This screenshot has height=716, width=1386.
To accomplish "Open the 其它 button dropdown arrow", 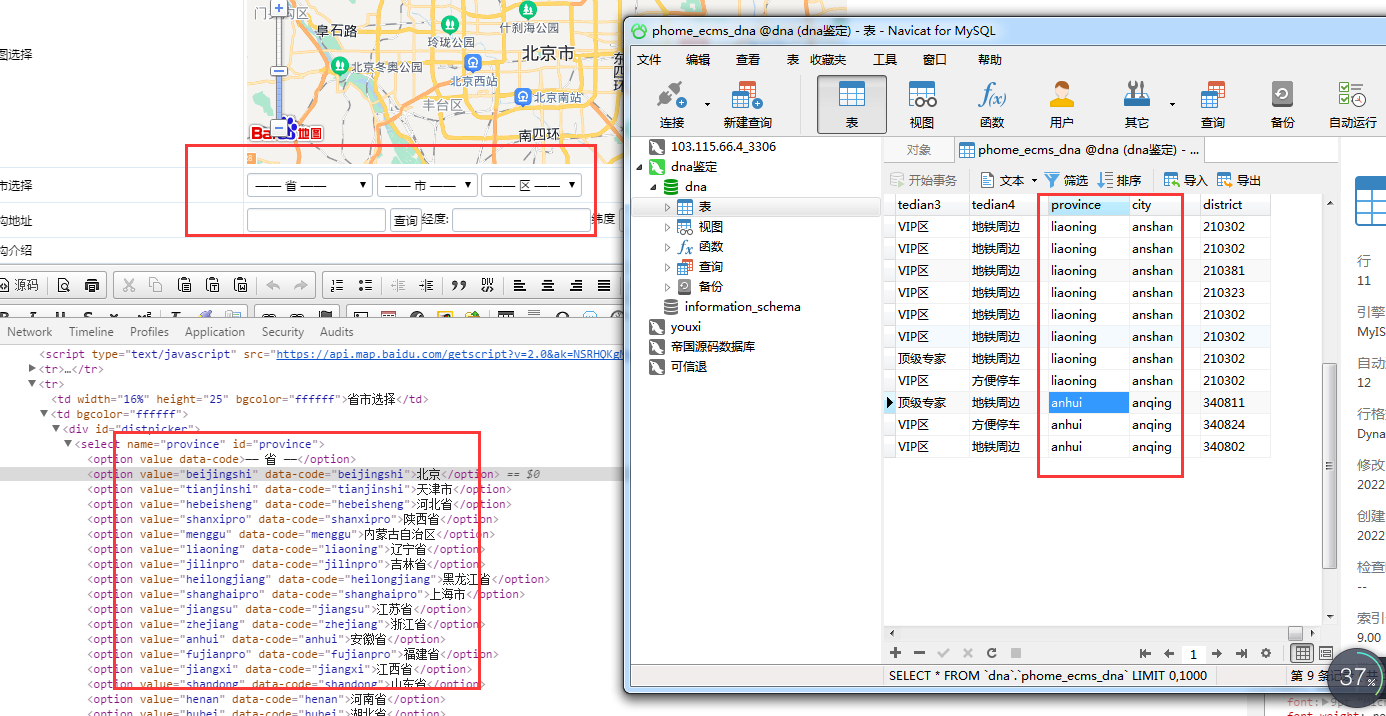I will click(1172, 104).
